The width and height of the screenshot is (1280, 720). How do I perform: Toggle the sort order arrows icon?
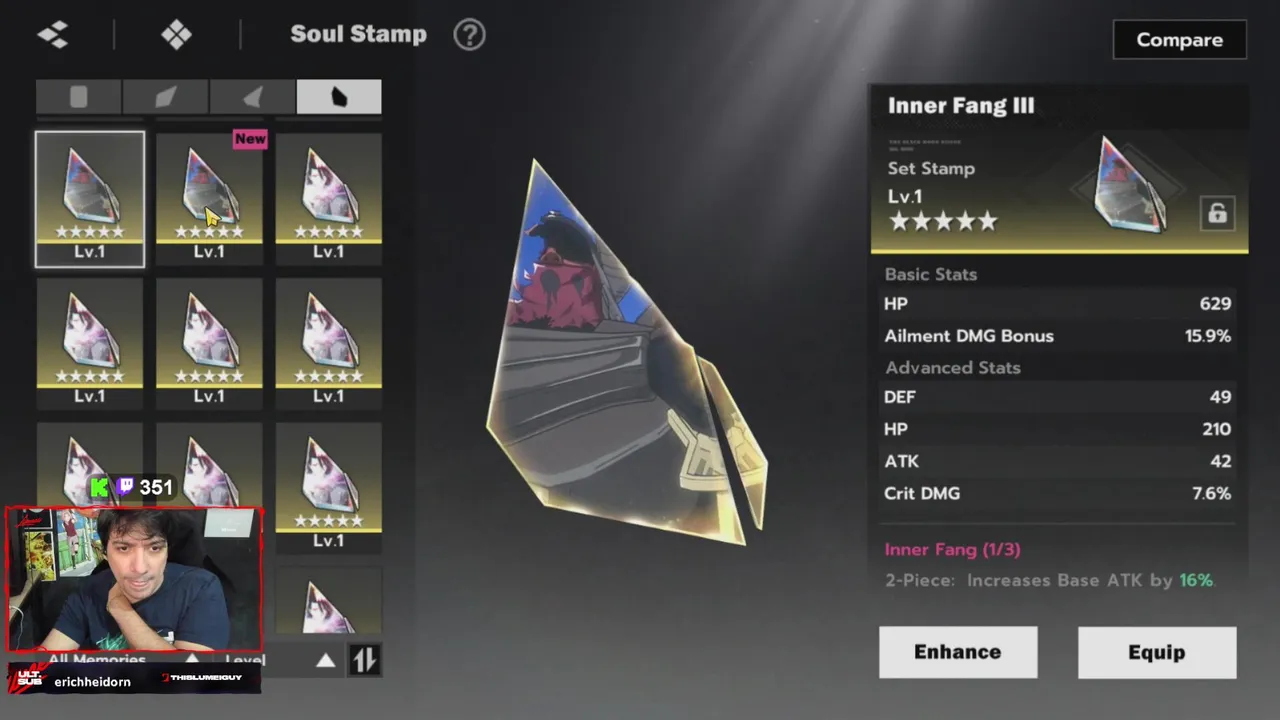364,660
